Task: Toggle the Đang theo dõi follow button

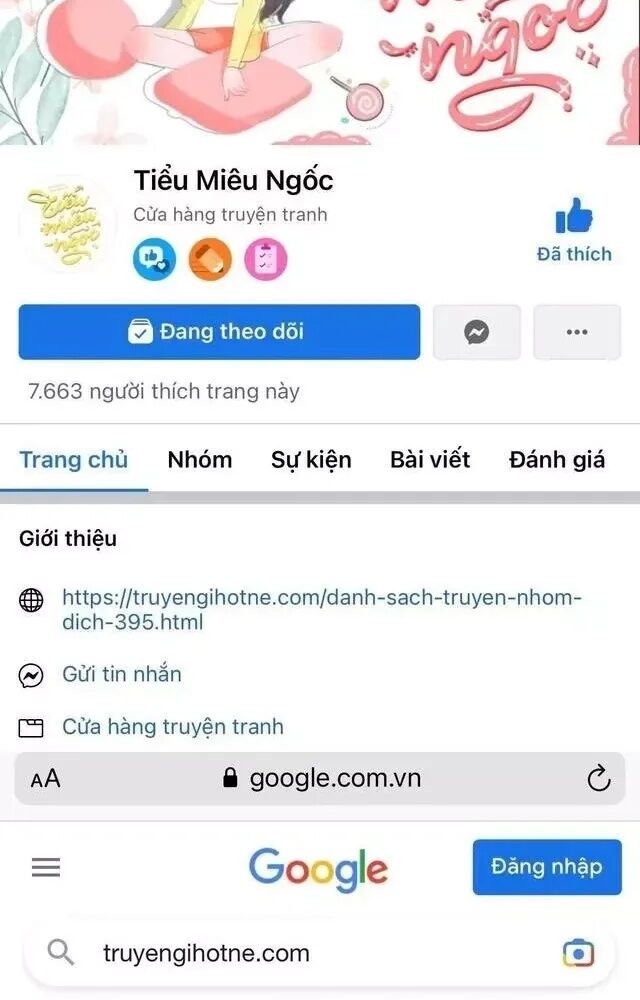Action: pos(219,332)
